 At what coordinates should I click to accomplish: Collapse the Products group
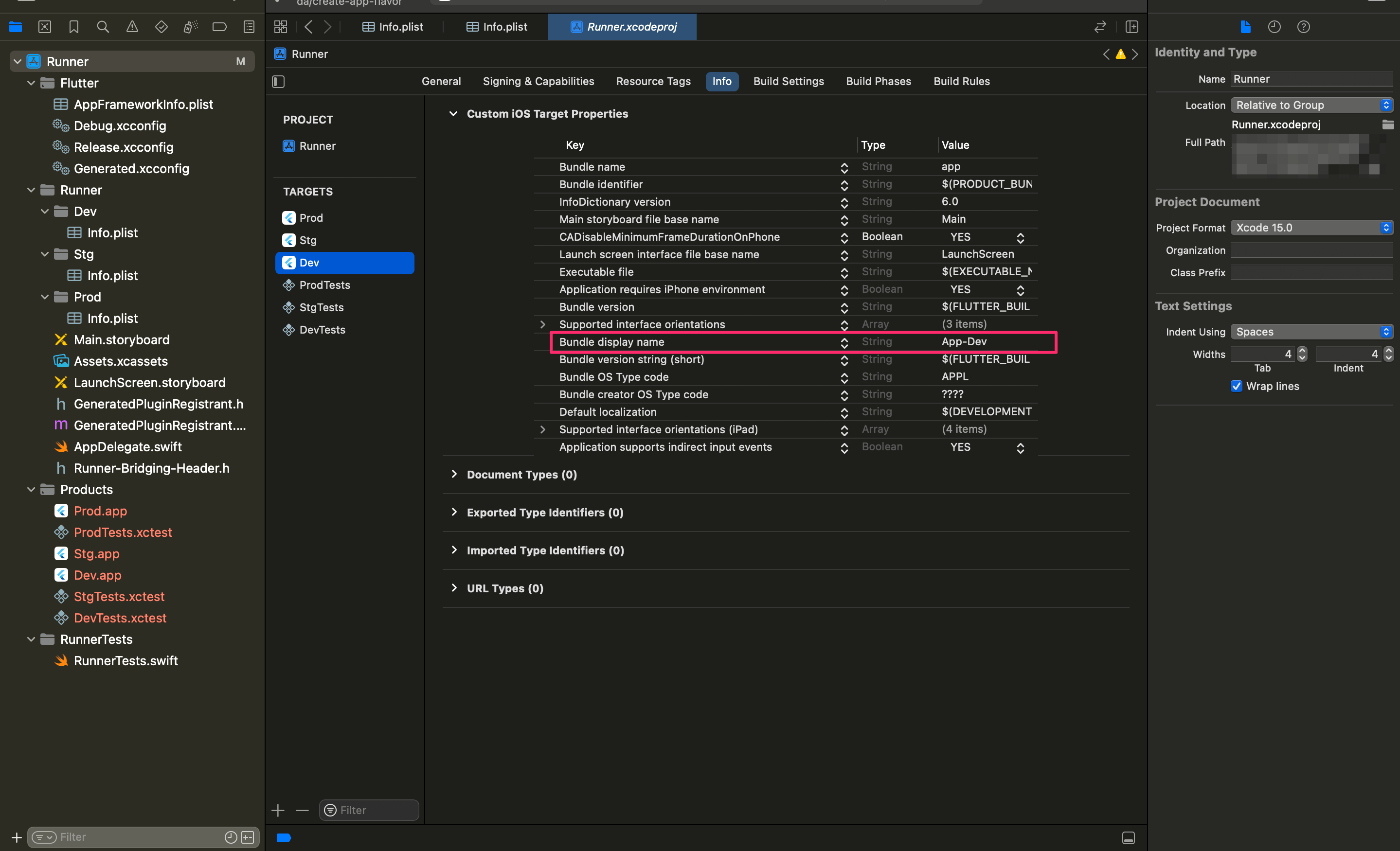pos(31,490)
